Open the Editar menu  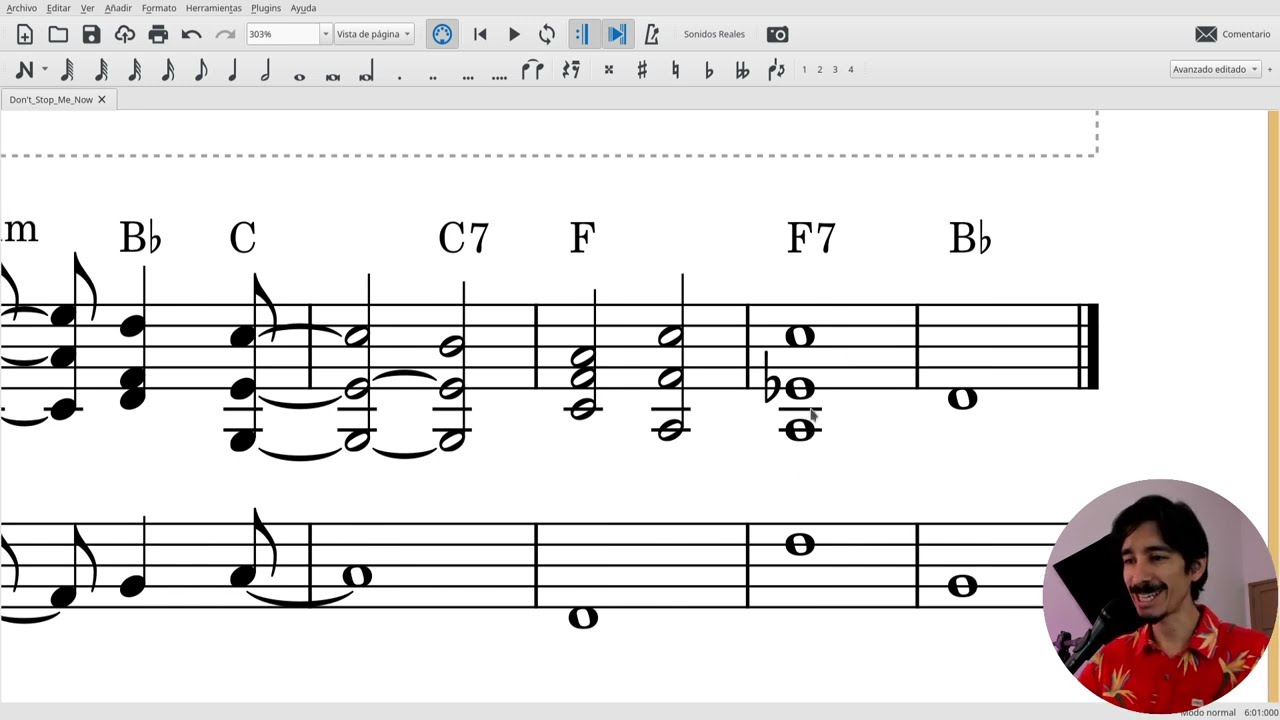pyautogui.click(x=59, y=8)
